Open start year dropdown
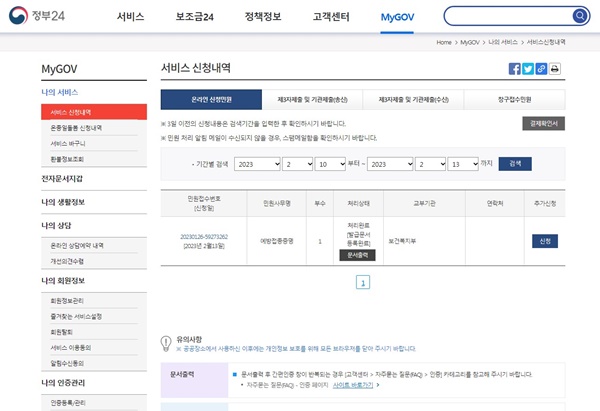The height and width of the screenshot is (411, 600). pos(258,164)
